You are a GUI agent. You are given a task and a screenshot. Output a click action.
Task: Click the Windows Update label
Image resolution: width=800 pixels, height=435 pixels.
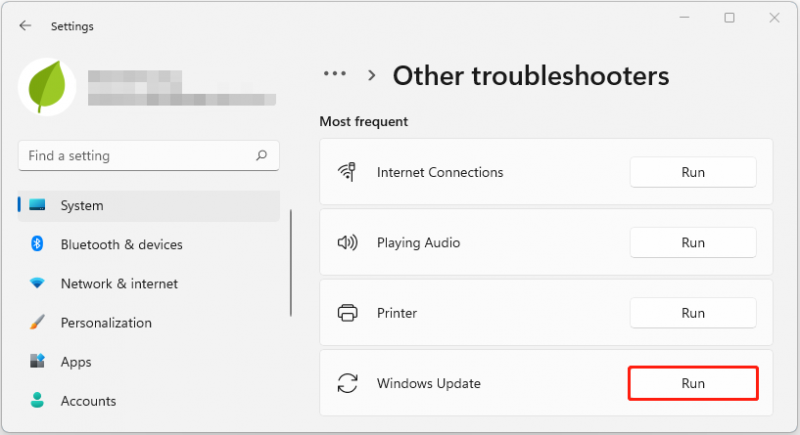click(429, 383)
